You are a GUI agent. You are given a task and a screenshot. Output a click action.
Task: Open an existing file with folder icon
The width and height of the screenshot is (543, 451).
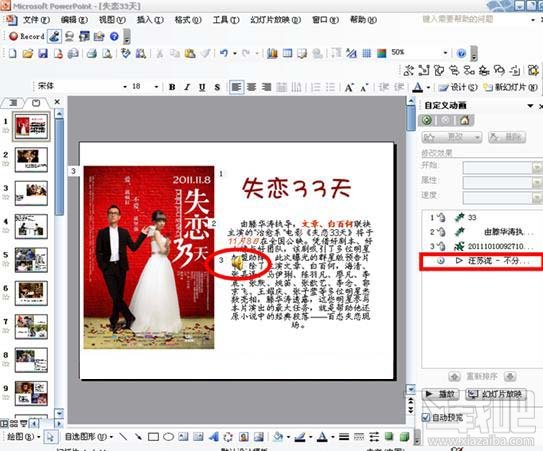(28, 53)
